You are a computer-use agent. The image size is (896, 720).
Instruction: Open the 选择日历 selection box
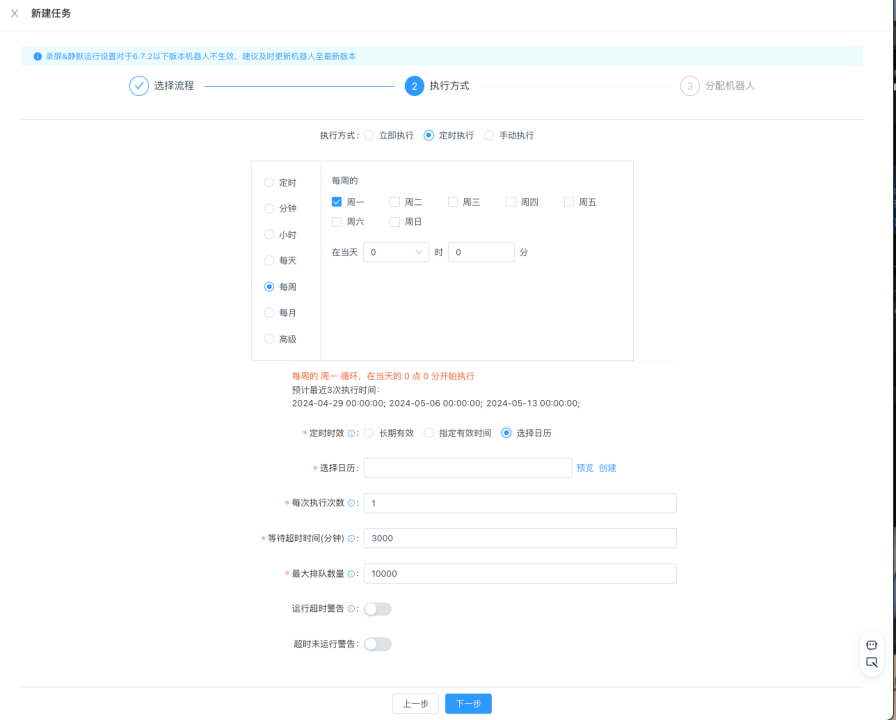click(468, 468)
